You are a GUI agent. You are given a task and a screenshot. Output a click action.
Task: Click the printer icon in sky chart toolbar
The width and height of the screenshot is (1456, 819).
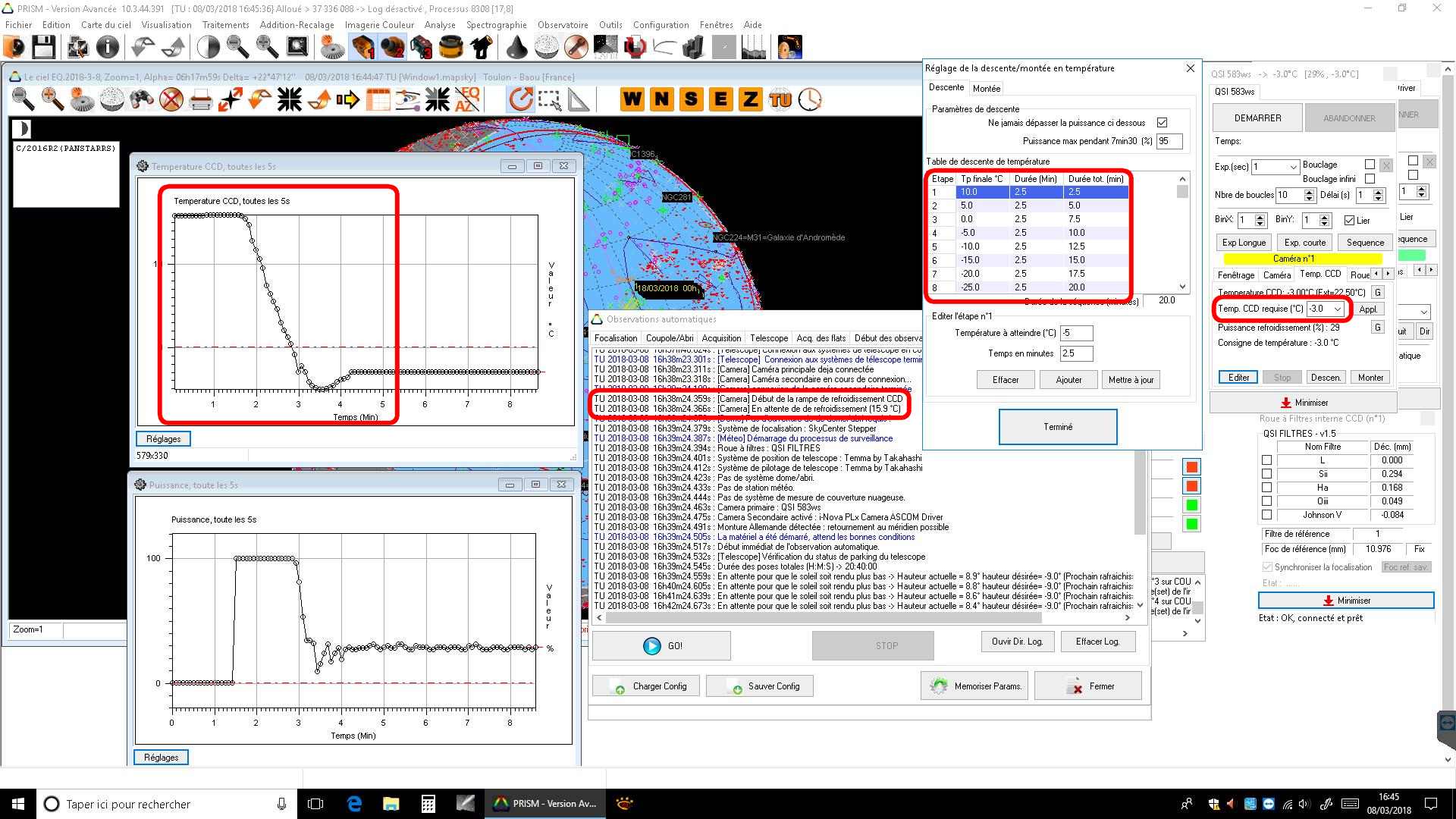[x=200, y=99]
